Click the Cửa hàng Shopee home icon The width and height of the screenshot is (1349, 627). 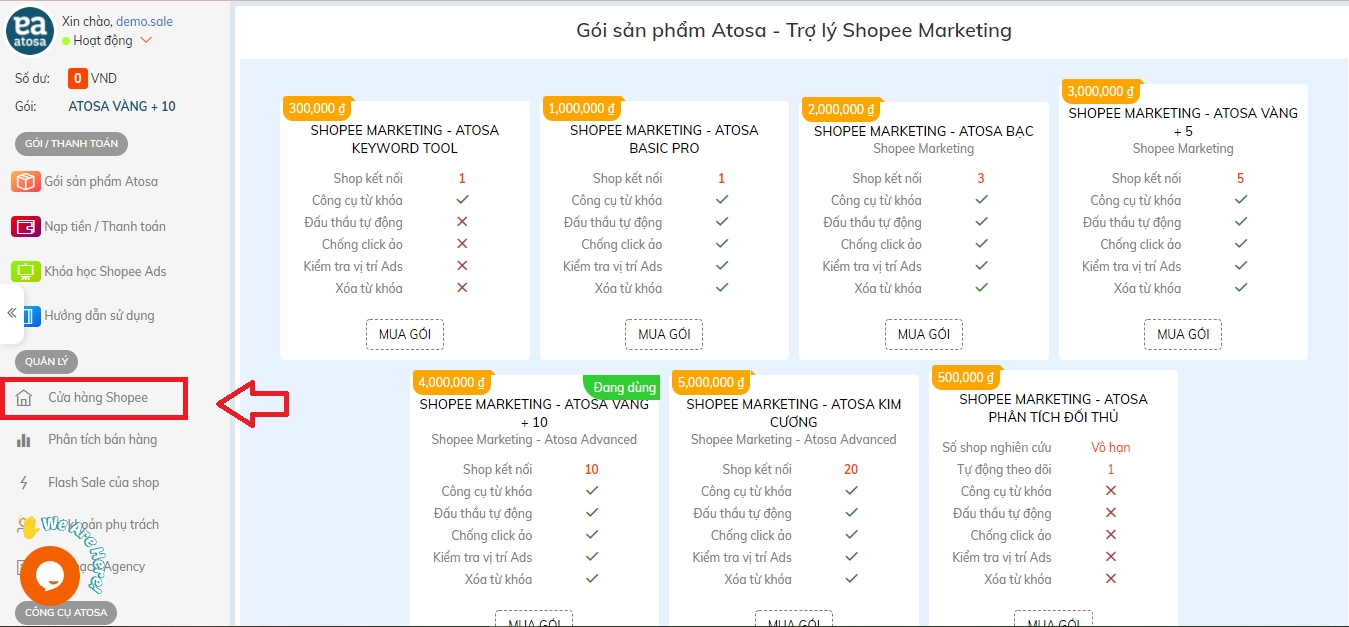[25, 398]
